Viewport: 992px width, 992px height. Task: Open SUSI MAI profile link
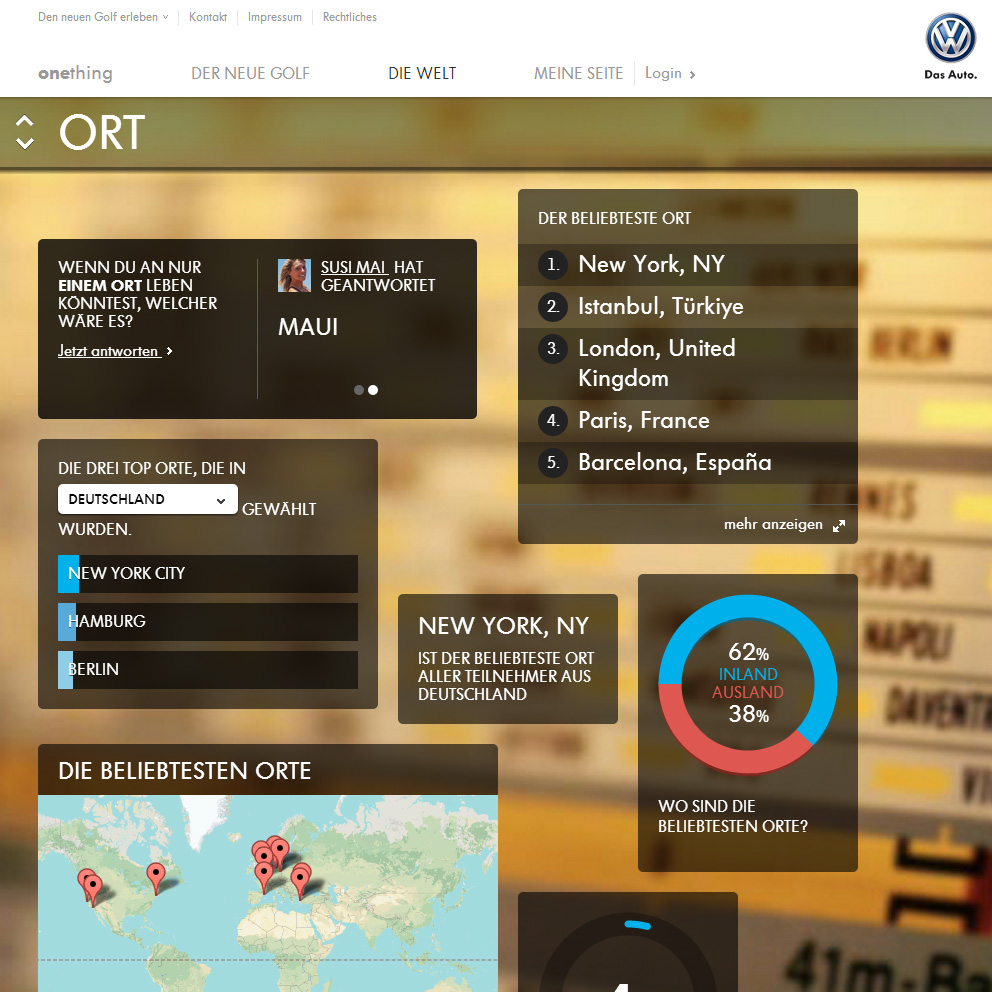click(354, 268)
